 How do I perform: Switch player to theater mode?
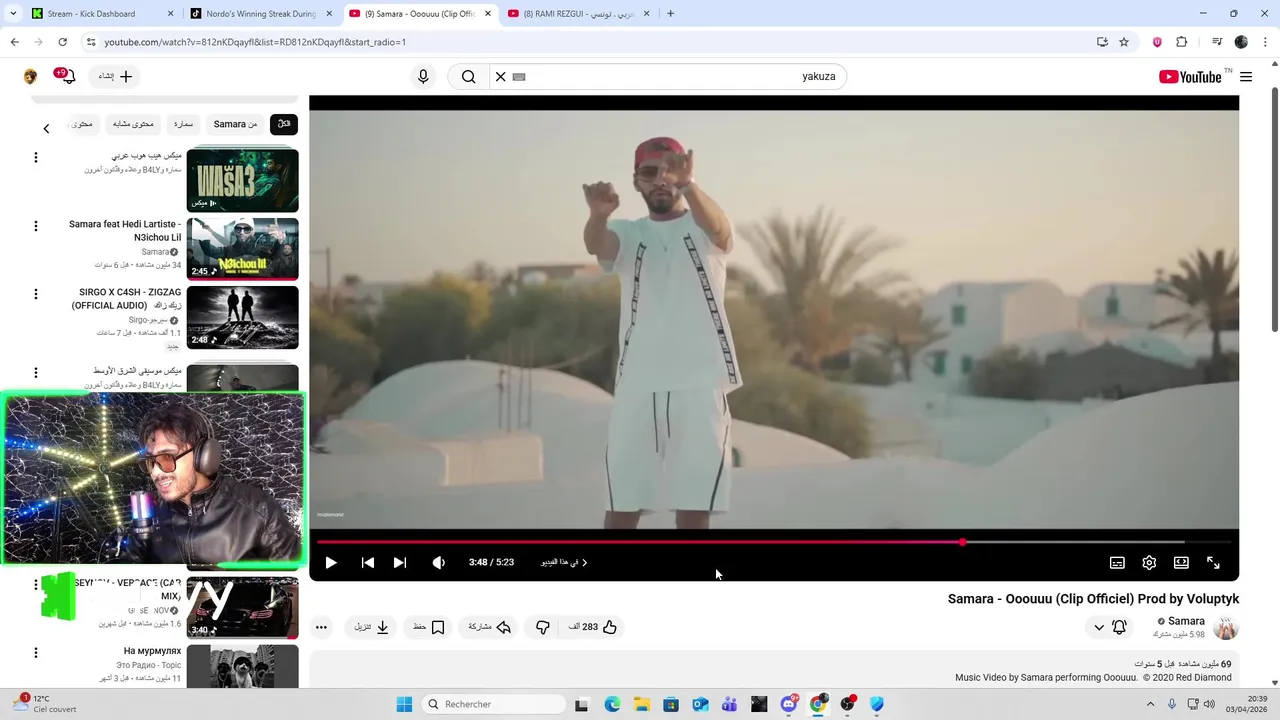click(1181, 563)
